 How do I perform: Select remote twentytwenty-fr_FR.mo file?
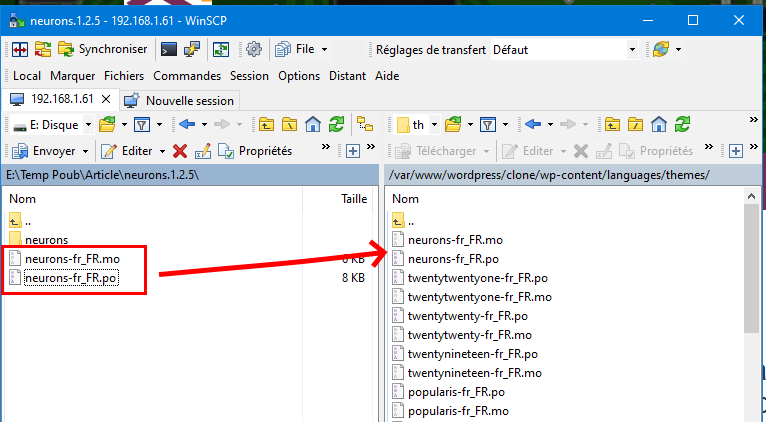469,335
